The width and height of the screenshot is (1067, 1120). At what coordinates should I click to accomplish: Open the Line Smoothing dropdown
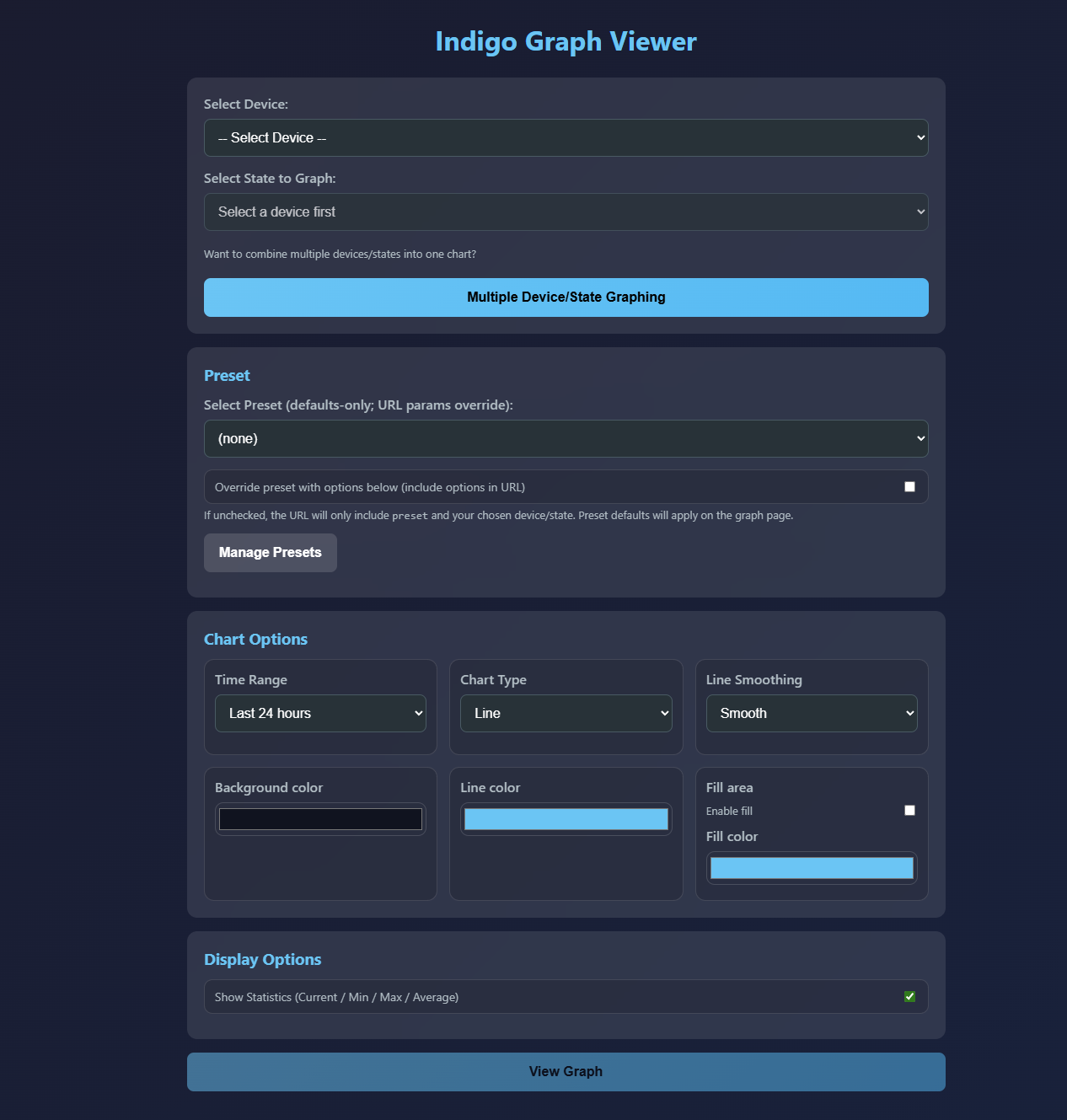pos(812,713)
